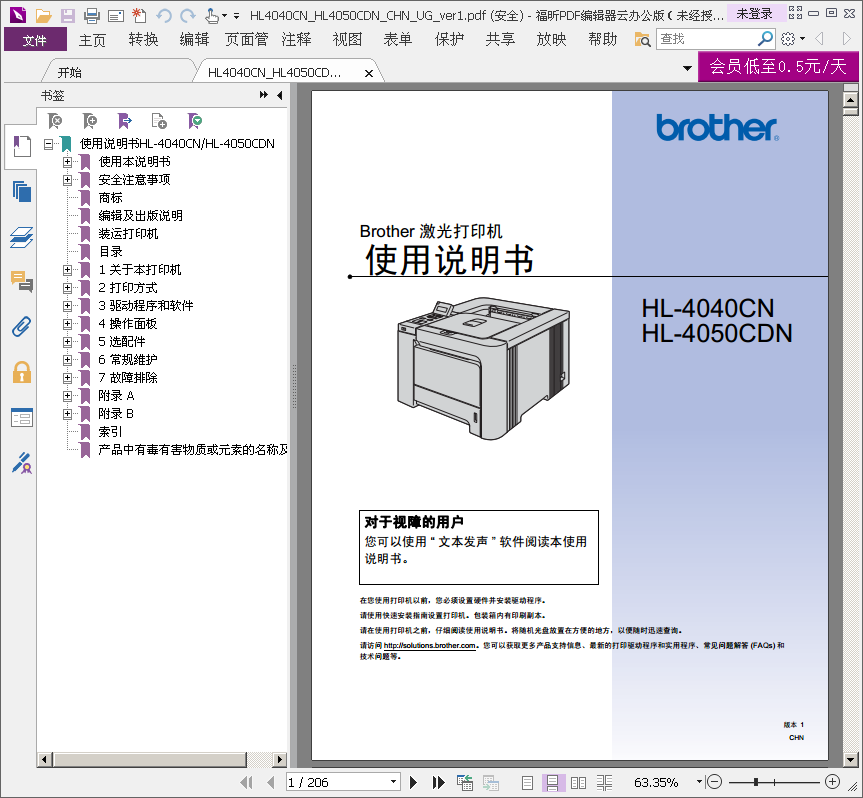Click the first page navigation button

pyautogui.click(x=247, y=782)
